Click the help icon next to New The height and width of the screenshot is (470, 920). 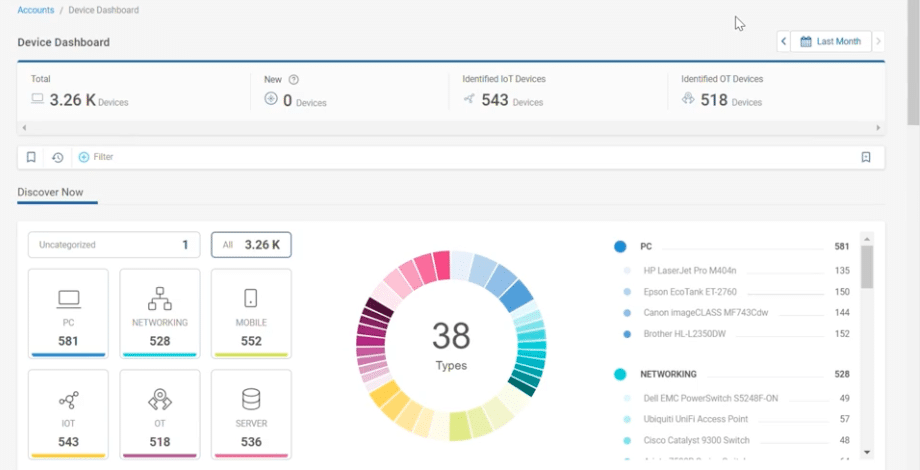click(294, 79)
